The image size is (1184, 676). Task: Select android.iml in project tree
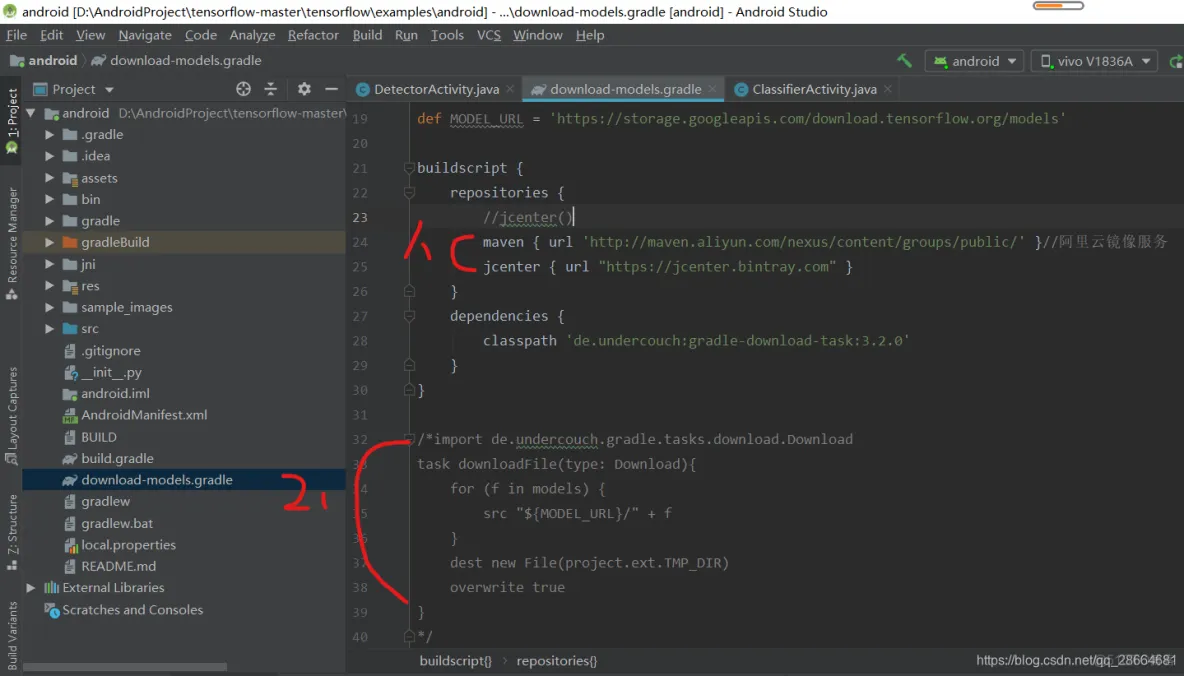tap(115, 394)
